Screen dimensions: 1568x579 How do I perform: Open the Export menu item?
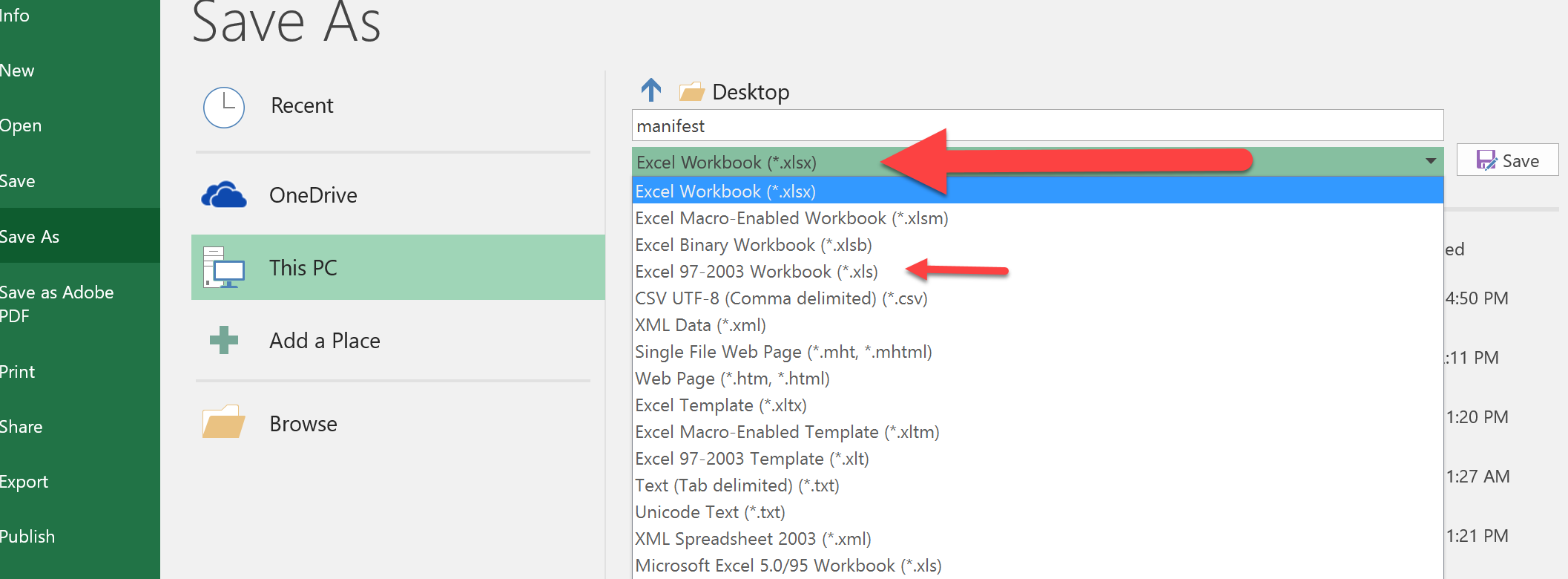point(24,482)
